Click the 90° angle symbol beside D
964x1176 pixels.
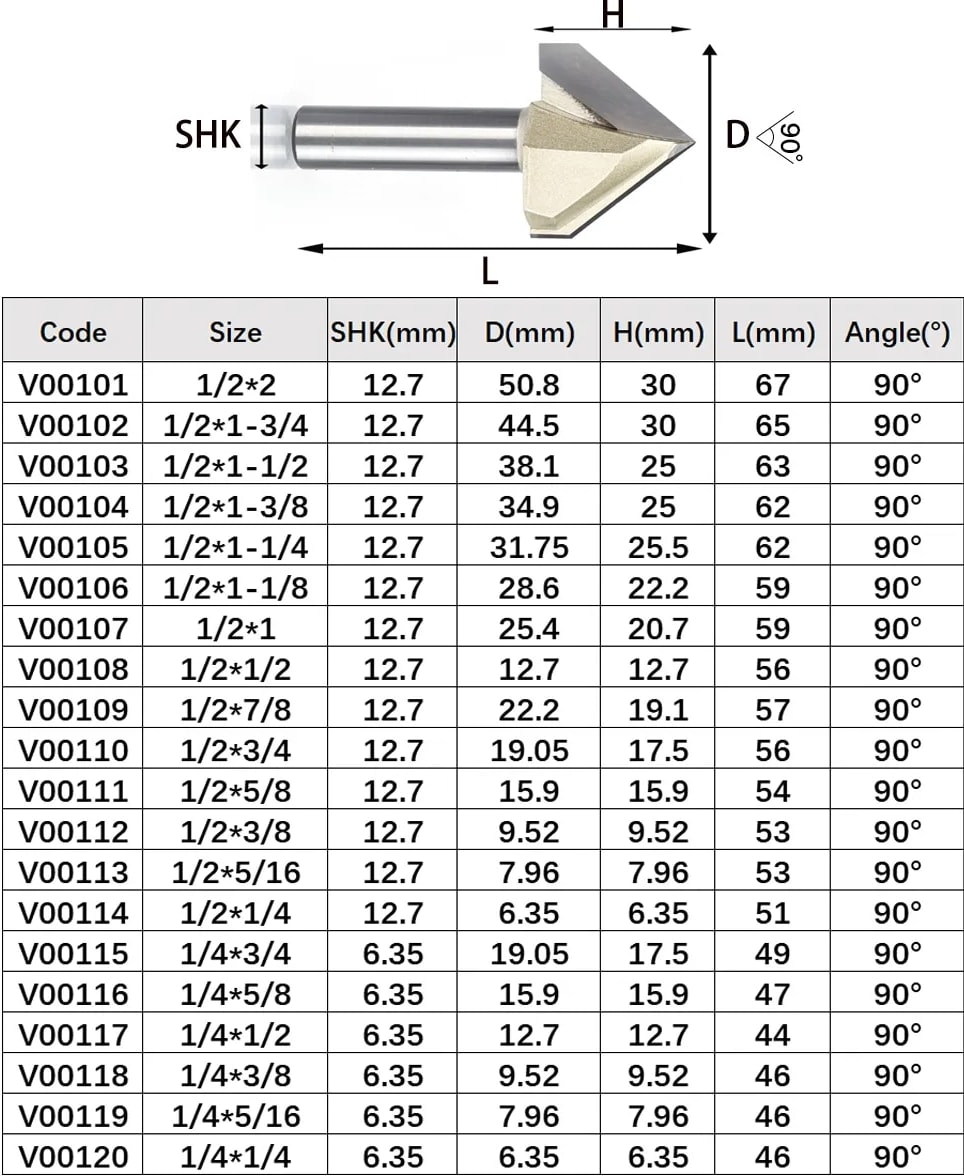(x=781, y=137)
